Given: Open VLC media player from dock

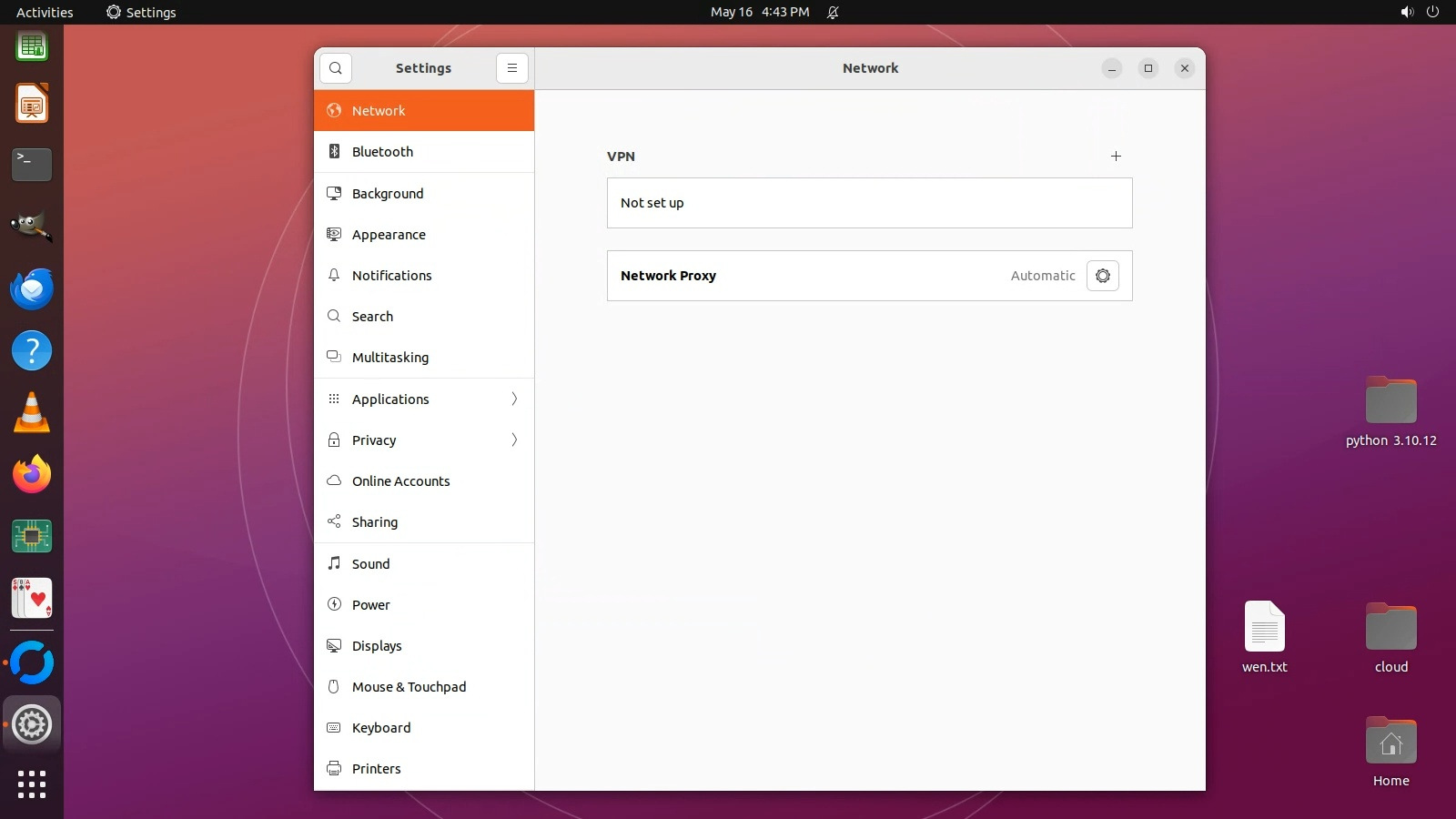Looking at the screenshot, I should 32,413.
